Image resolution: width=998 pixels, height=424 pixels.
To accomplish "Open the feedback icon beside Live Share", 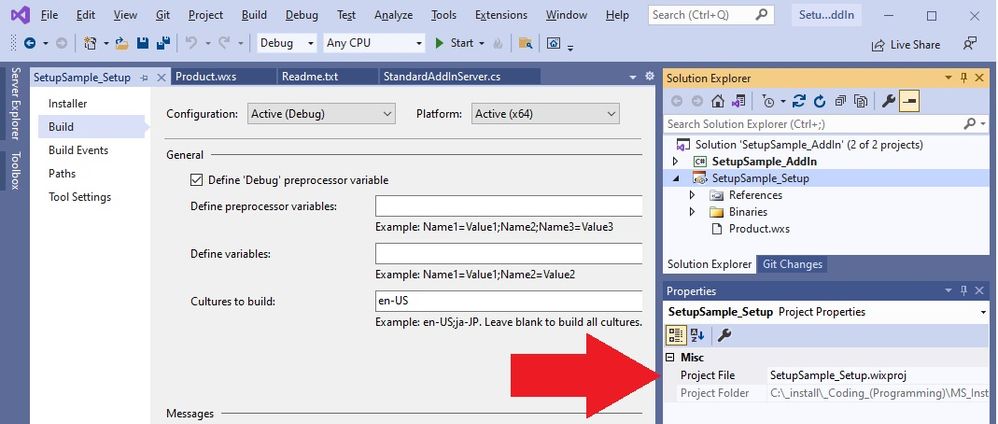I will tap(970, 43).
